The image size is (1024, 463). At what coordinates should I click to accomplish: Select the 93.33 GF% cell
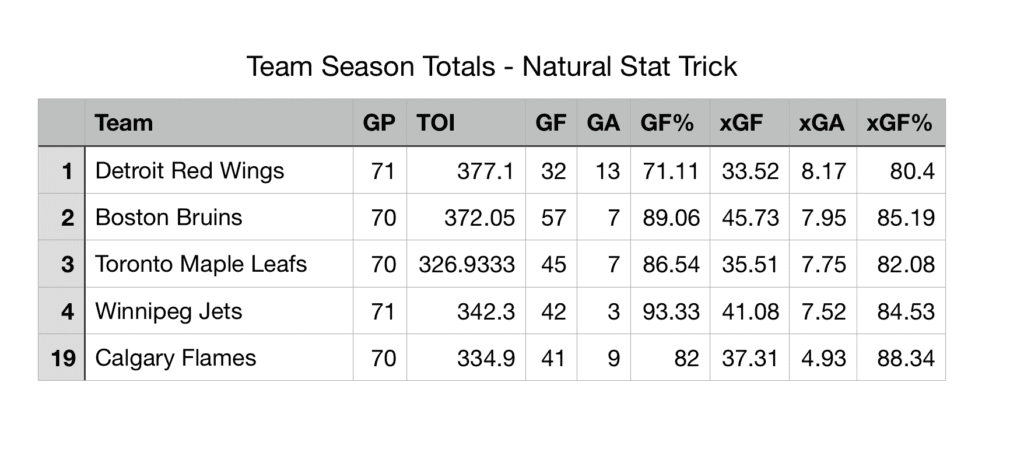[x=670, y=311]
